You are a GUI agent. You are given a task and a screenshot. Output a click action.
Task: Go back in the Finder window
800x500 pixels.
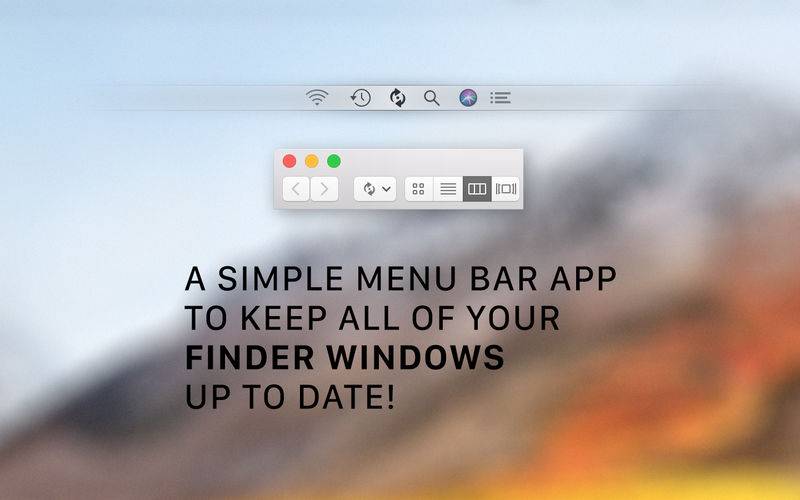[x=296, y=189]
